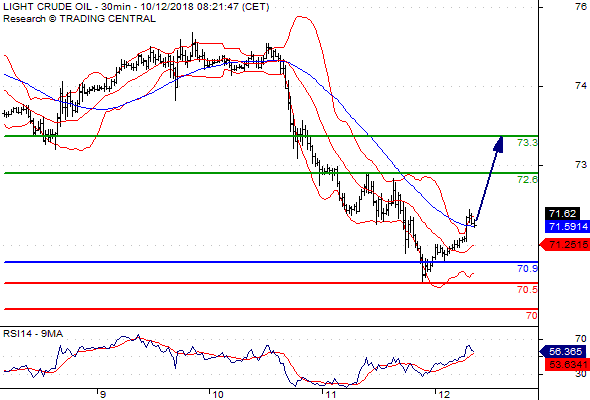590x400 pixels.
Task: Select the red 71.2515 price tag
Action: click(565, 245)
